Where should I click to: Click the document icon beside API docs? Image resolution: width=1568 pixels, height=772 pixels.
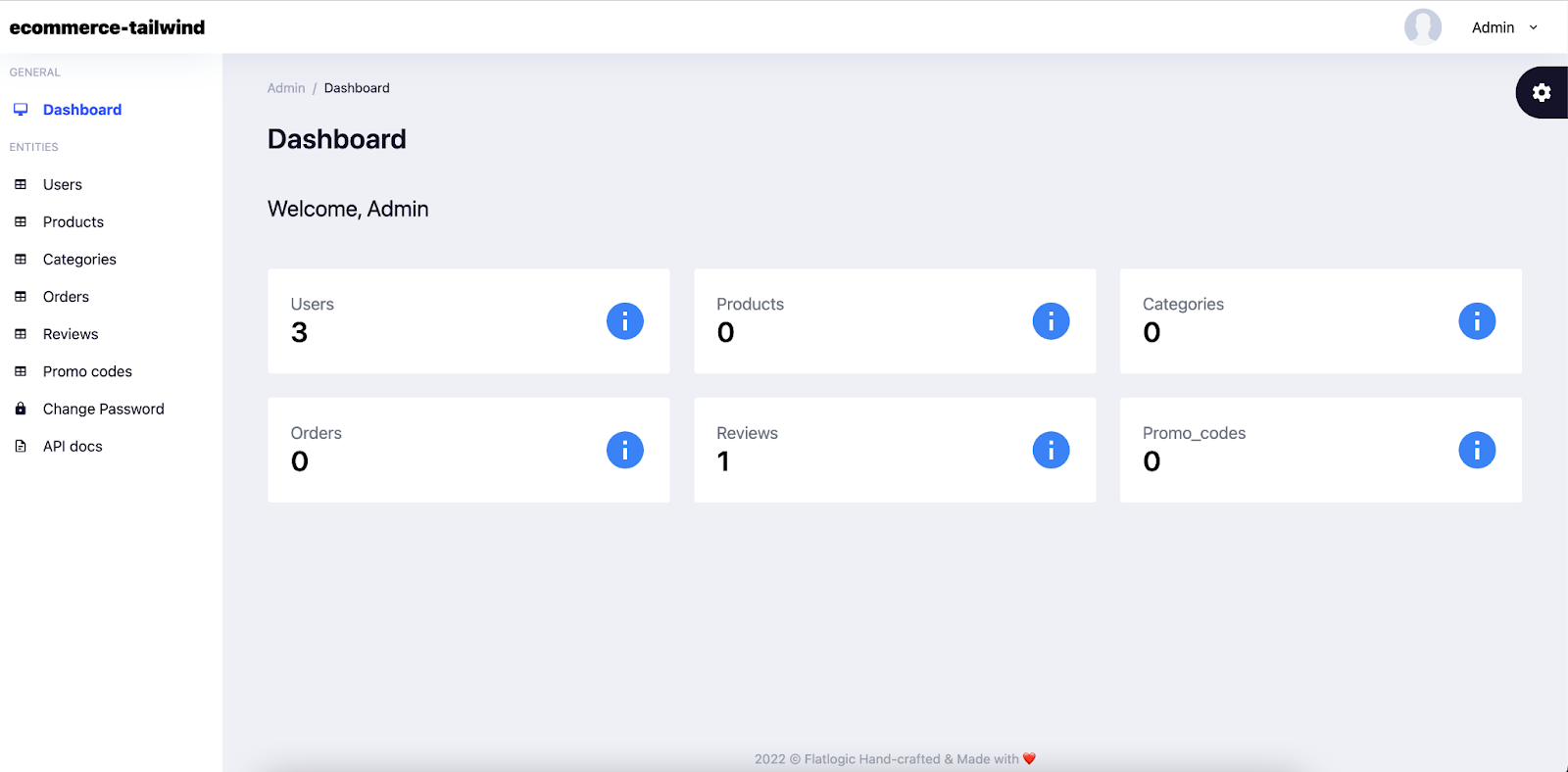21,446
